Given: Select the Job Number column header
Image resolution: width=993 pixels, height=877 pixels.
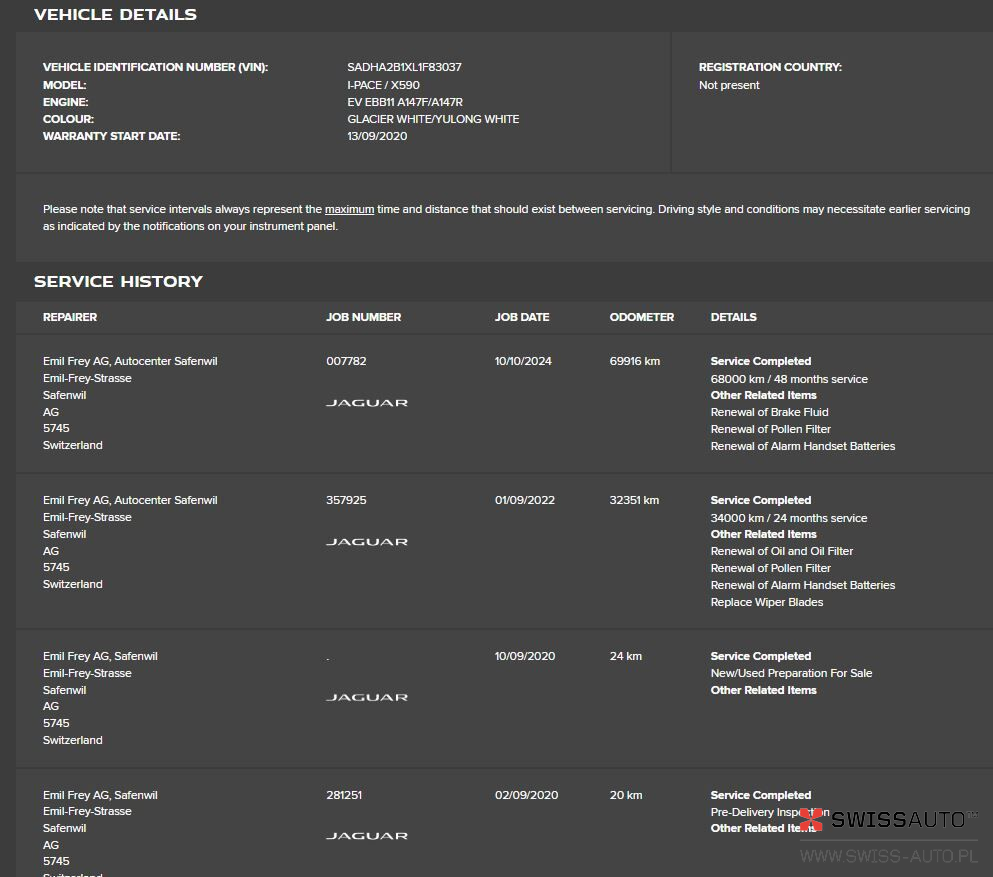Looking at the screenshot, I should pyautogui.click(x=363, y=317).
